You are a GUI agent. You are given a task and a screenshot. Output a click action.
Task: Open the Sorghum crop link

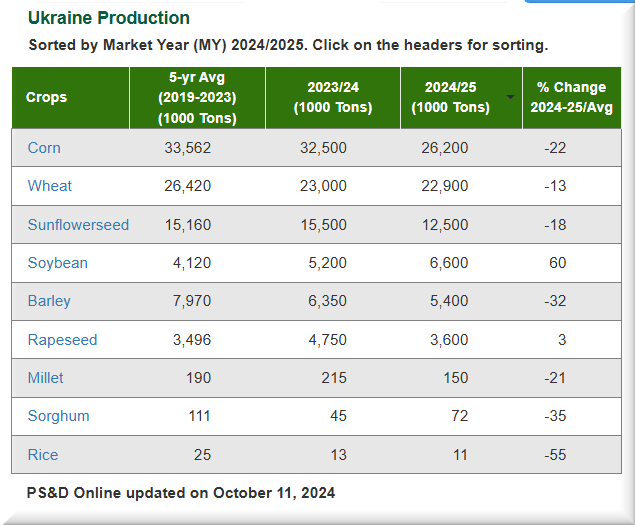tap(58, 416)
